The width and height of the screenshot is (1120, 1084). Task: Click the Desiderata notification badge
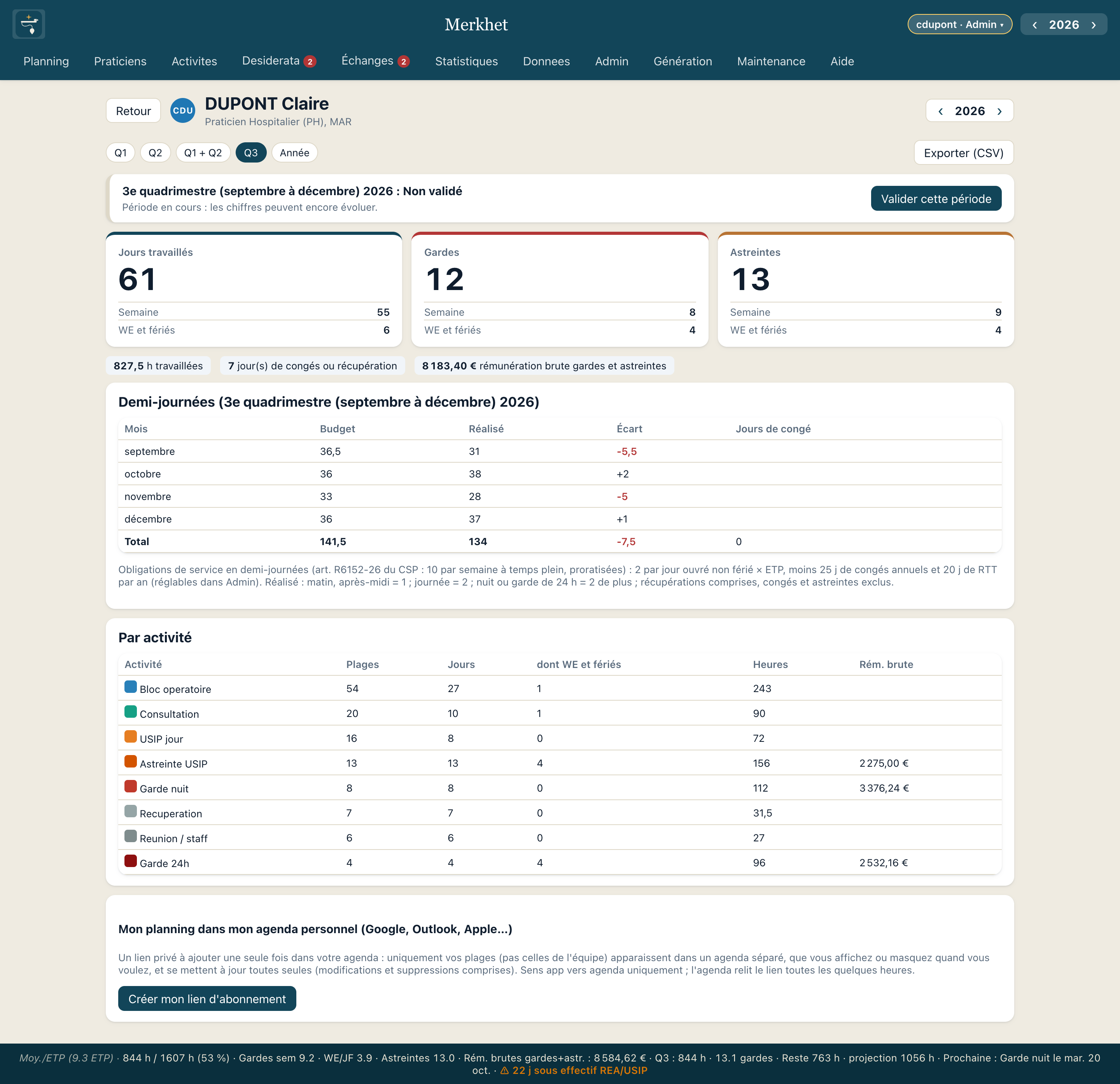[x=310, y=62]
